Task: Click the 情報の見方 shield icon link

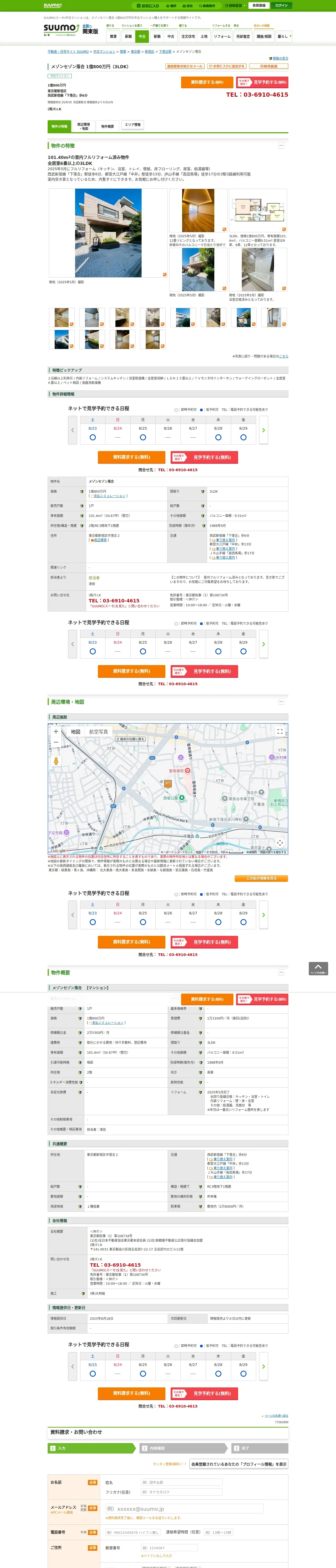Action: pyautogui.click(x=279, y=59)
